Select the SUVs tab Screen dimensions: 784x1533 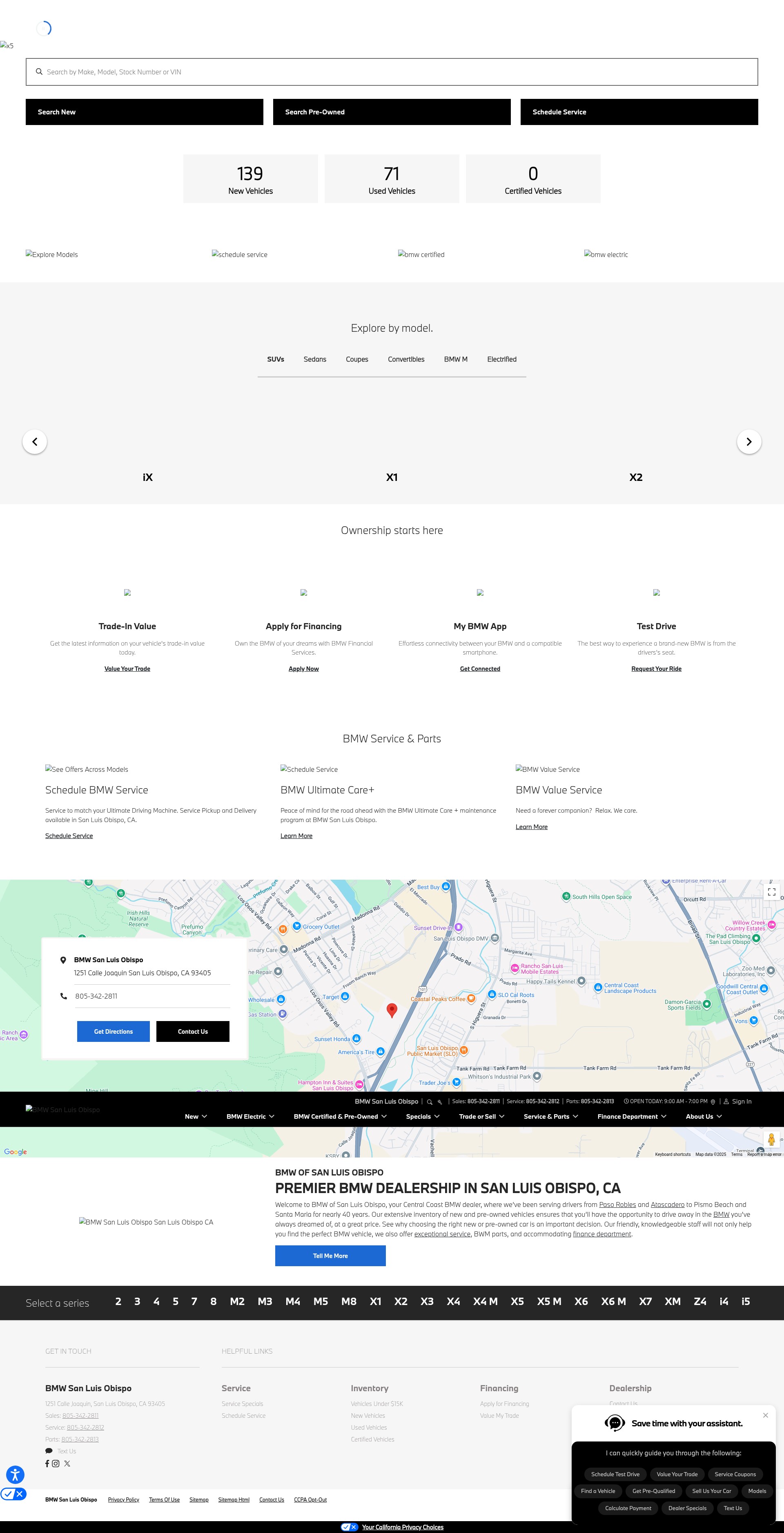click(x=275, y=360)
